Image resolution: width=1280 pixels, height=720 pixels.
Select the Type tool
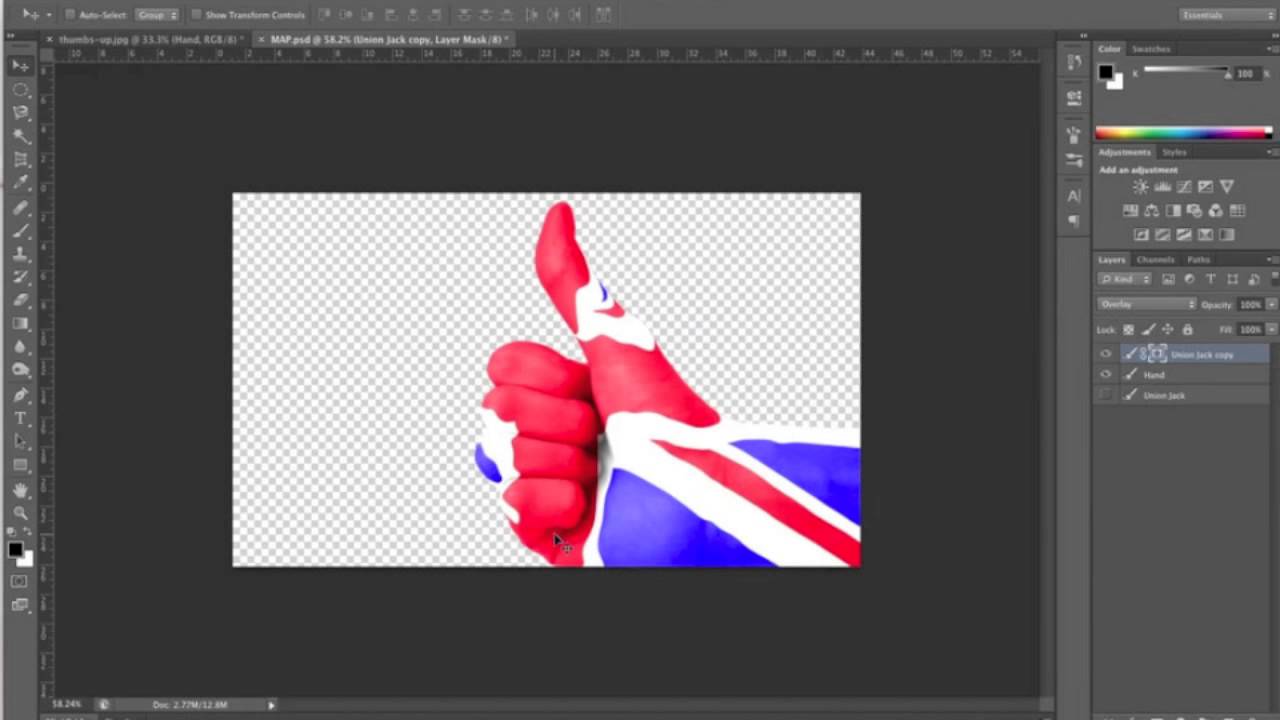point(20,418)
